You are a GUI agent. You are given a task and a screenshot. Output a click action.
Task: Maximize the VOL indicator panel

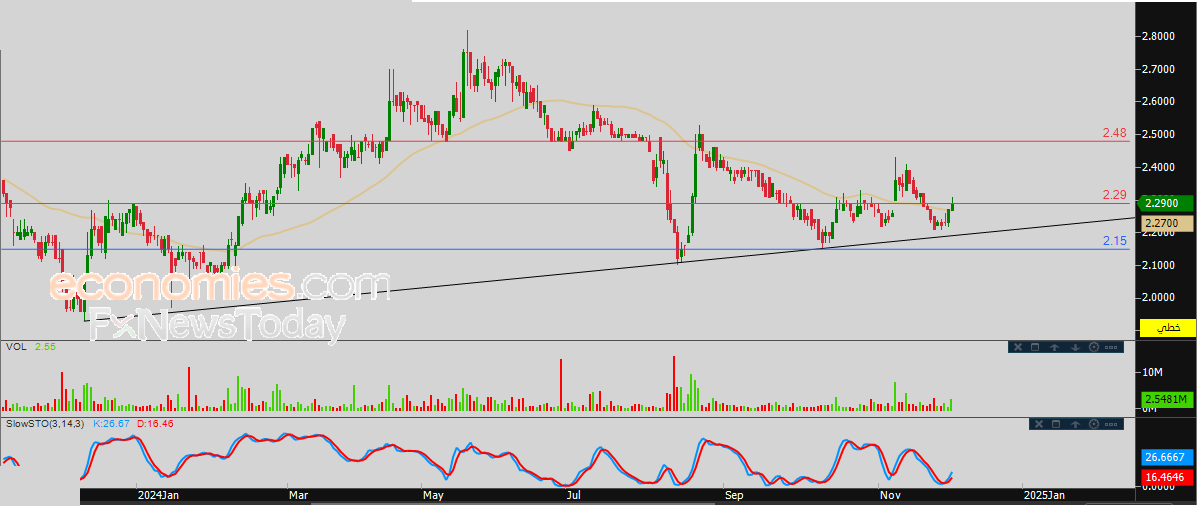(x=1035, y=347)
